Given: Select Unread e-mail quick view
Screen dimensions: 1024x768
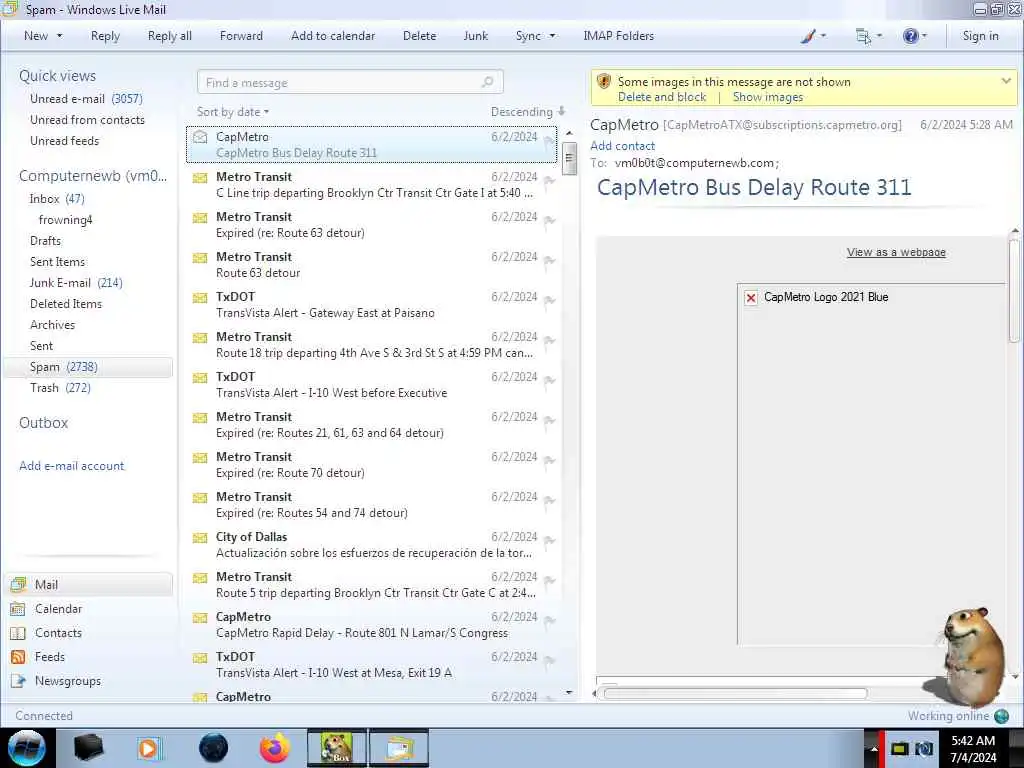Looking at the screenshot, I should pyautogui.click(x=86, y=99).
